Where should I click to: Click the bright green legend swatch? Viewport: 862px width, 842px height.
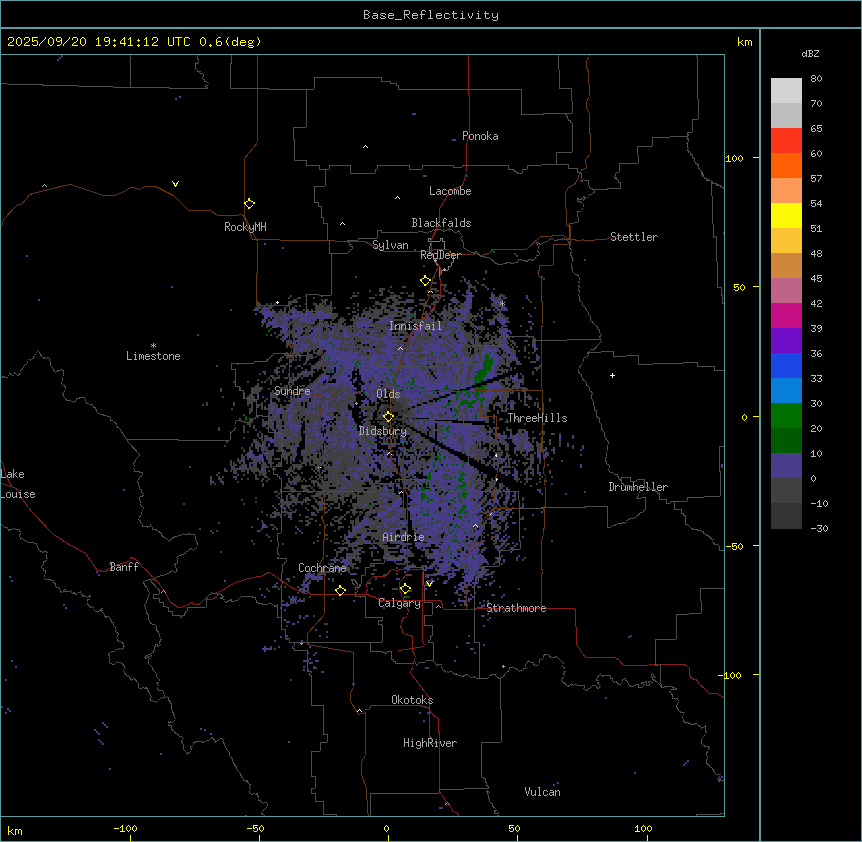click(786, 415)
